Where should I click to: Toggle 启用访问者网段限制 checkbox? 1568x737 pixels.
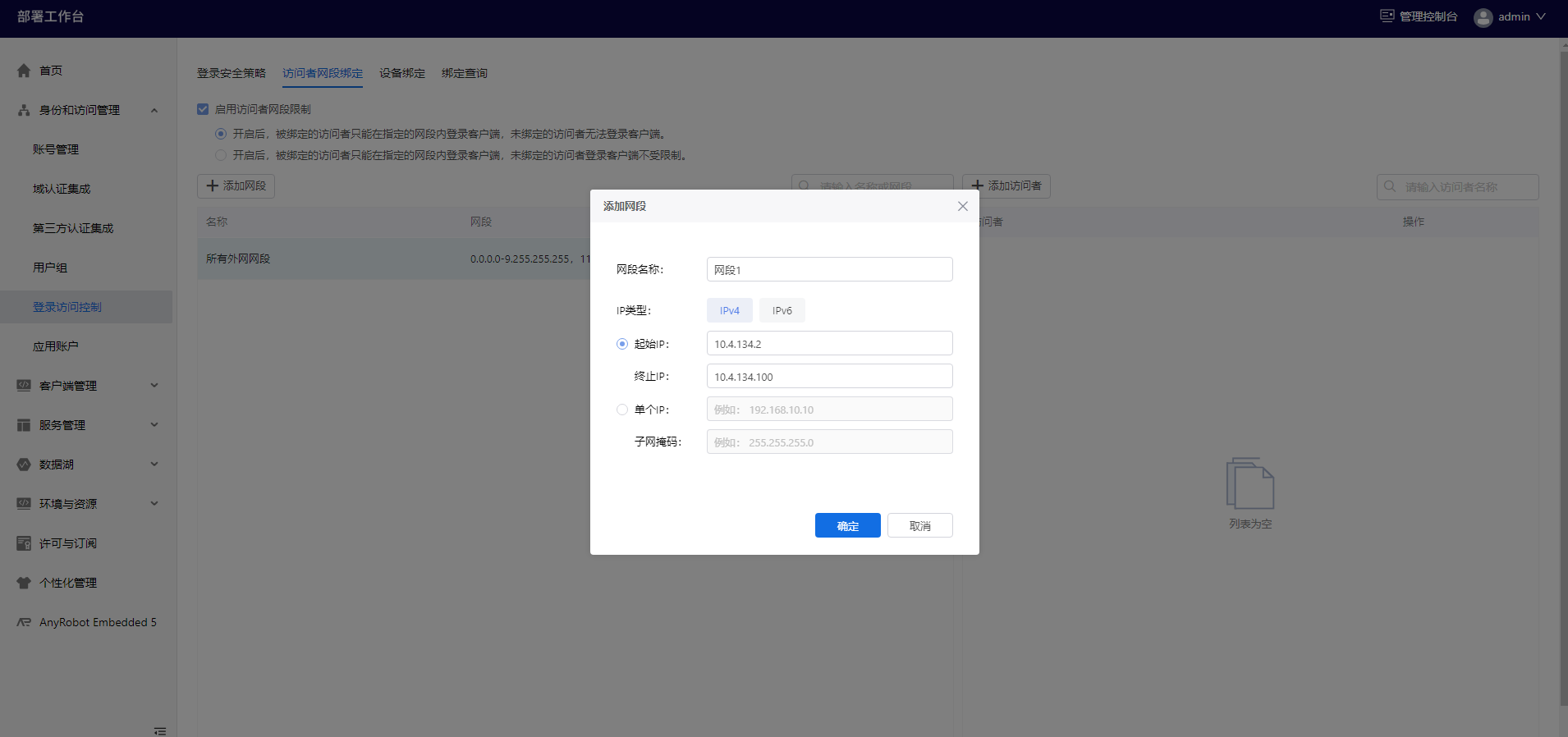203,109
